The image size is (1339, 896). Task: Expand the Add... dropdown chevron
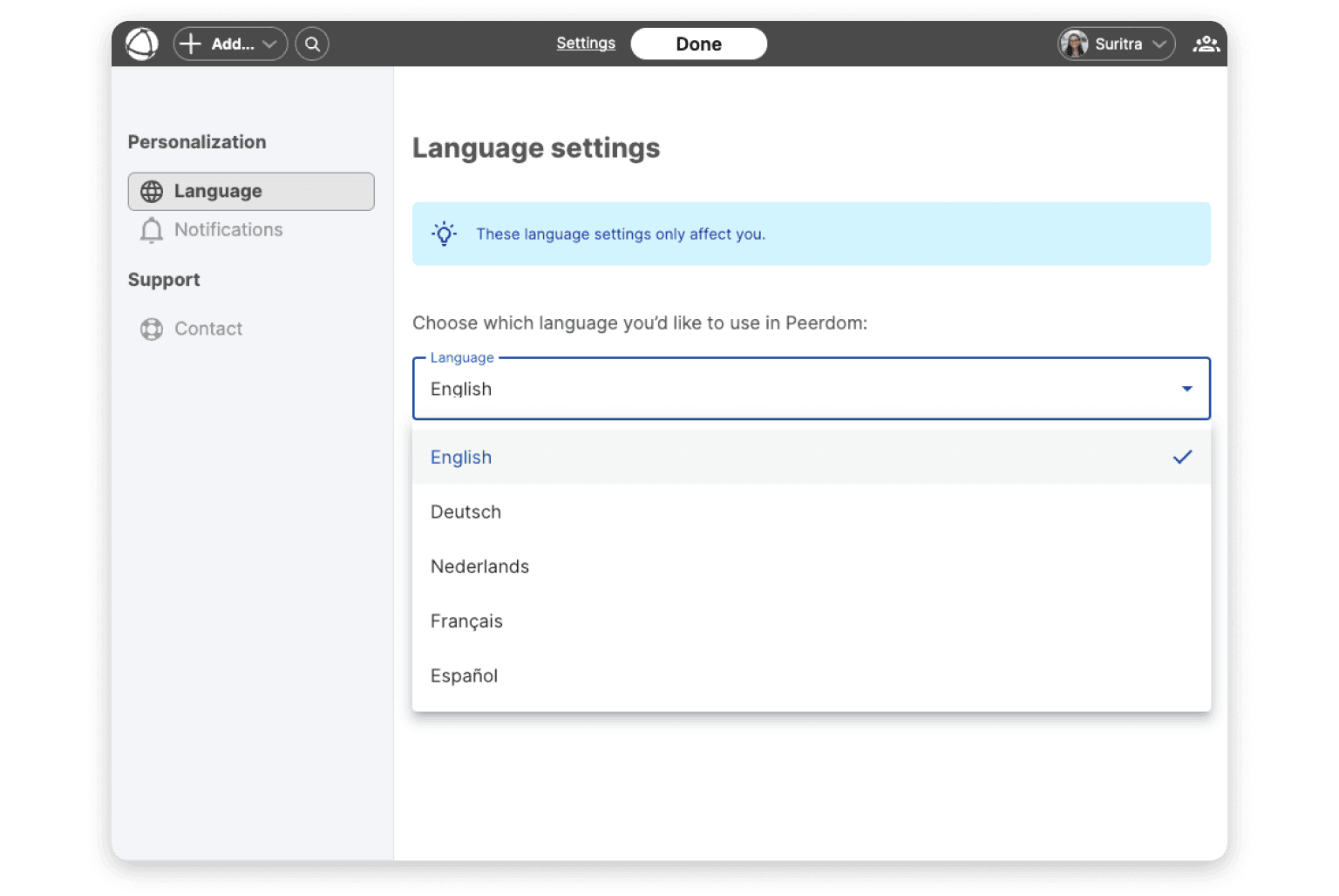269,44
